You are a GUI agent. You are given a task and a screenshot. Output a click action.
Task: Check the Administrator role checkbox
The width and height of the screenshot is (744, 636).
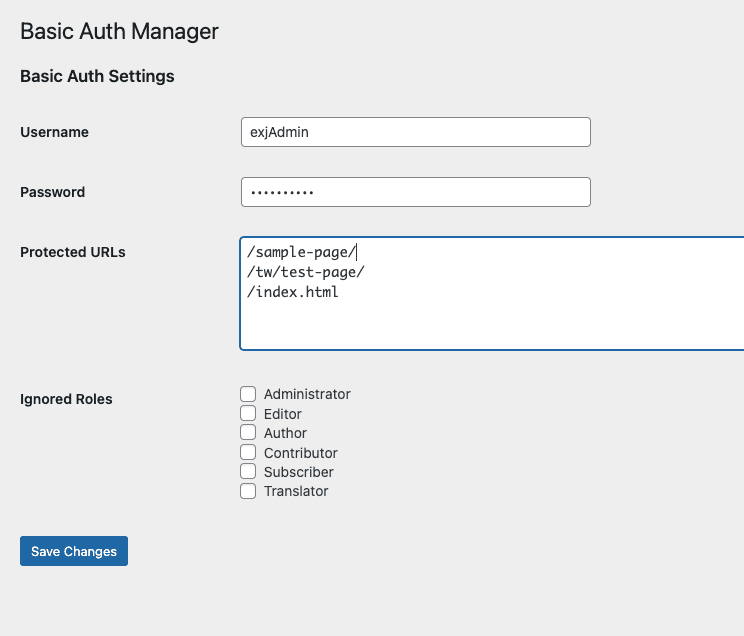[248, 394]
